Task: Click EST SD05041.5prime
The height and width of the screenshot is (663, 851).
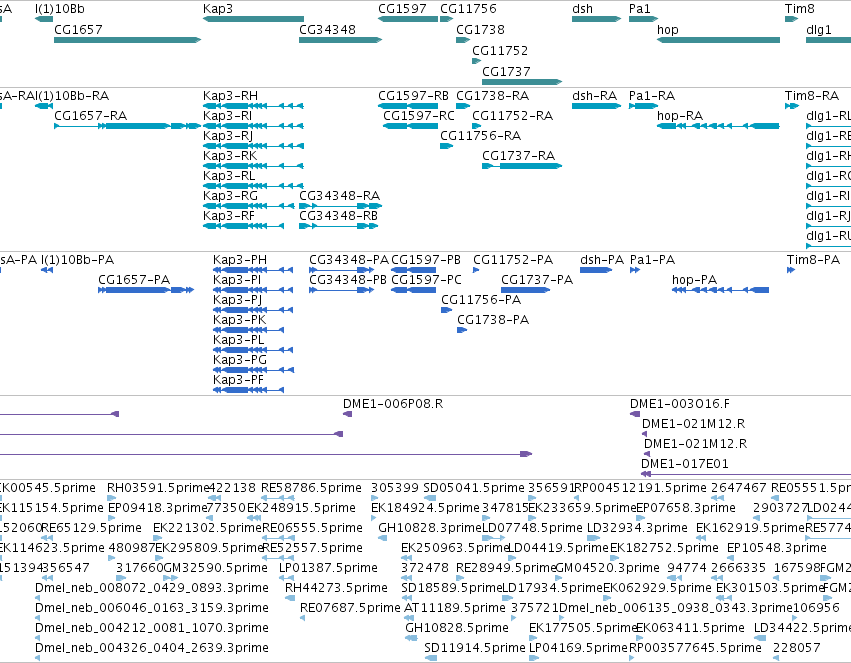Action: [x=474, y=488]
